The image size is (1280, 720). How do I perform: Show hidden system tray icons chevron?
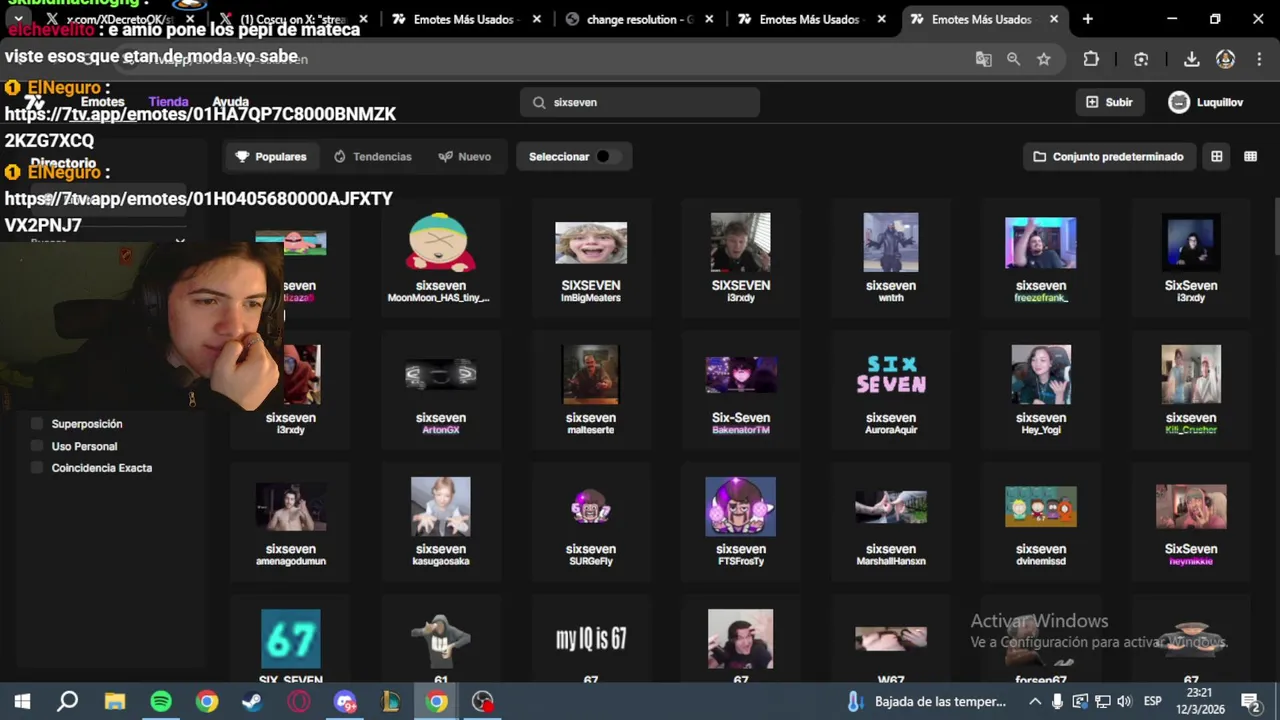(1035, 702)
